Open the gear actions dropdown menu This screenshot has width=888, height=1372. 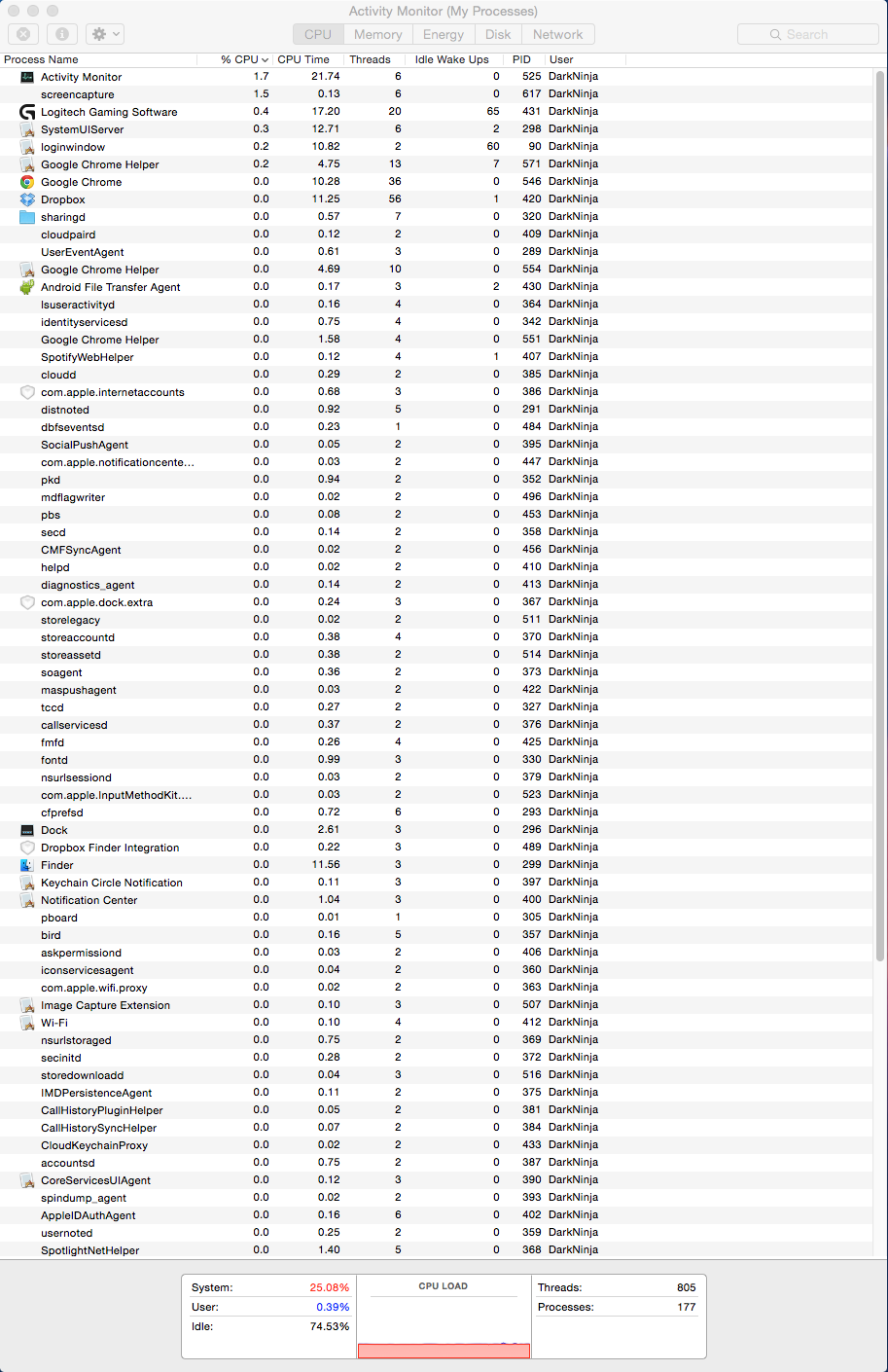click(x=105, y=34)
